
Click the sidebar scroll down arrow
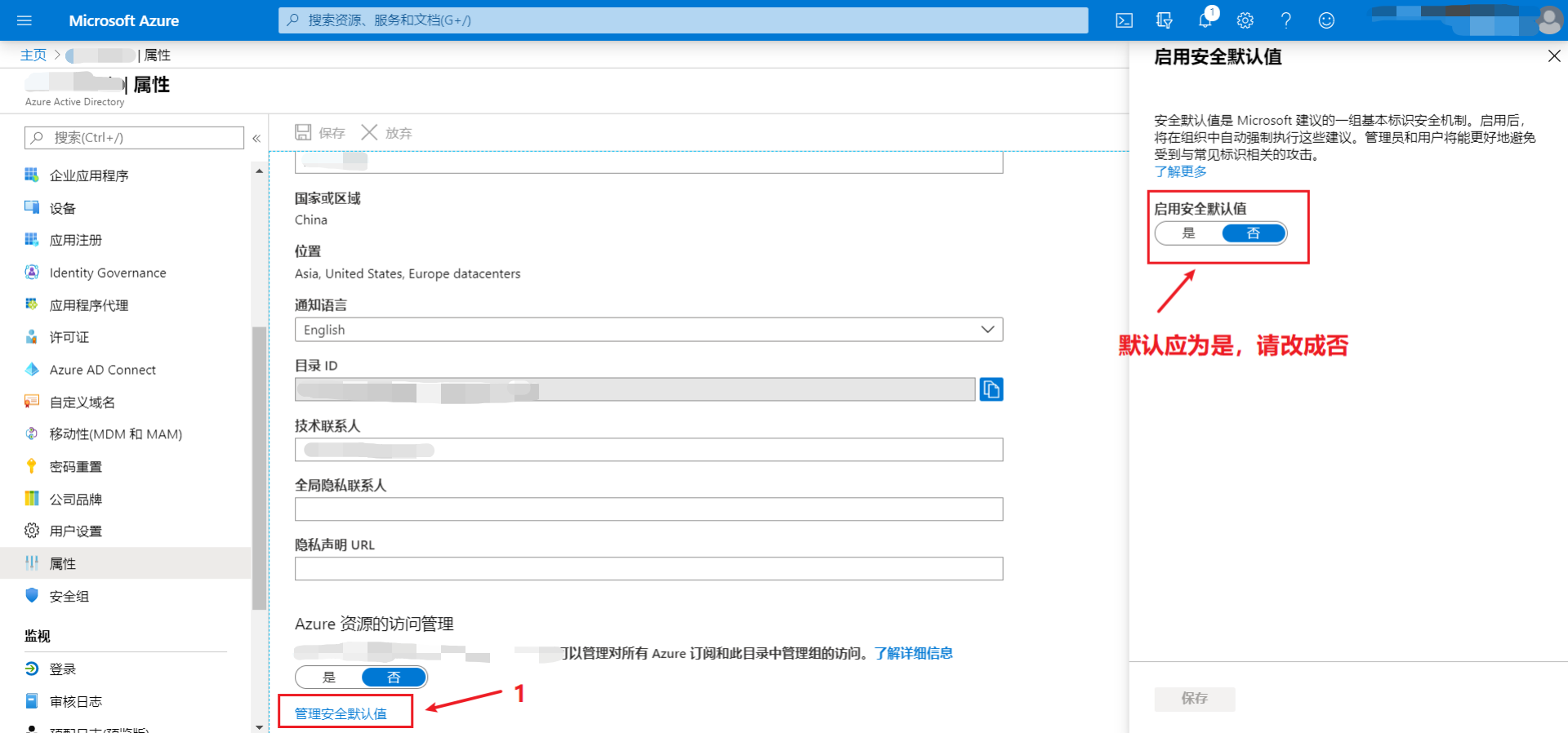pos(260,726)
